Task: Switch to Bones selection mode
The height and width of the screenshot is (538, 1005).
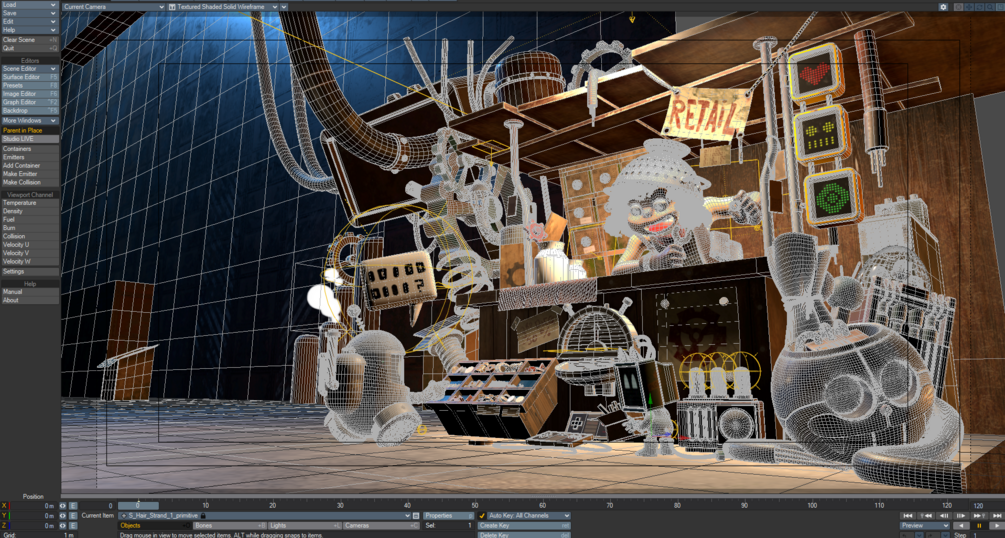Action: (230, 526)
